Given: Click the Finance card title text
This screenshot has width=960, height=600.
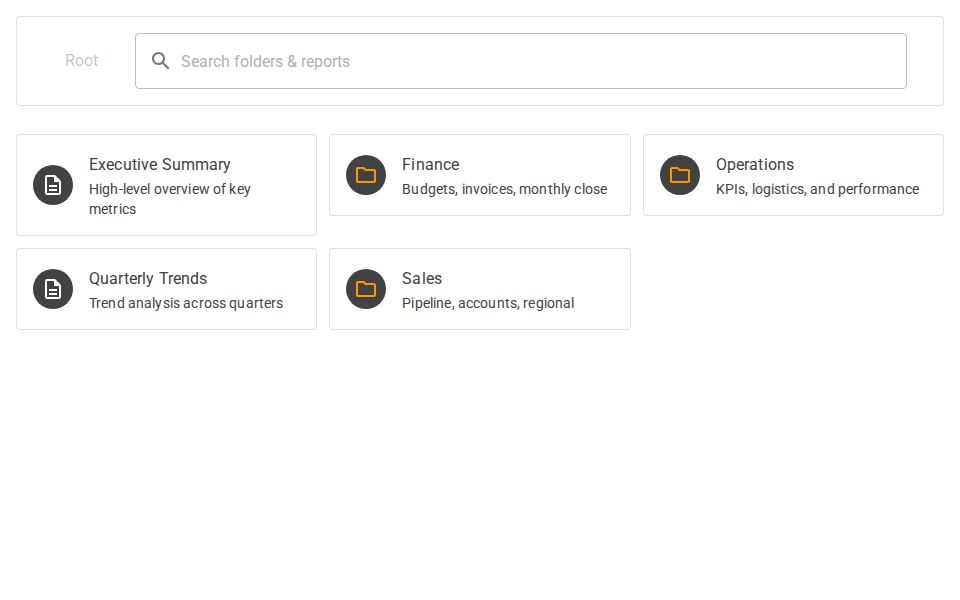Looking at the screenshot, I should pyautogui.click(x=430, y=165).
